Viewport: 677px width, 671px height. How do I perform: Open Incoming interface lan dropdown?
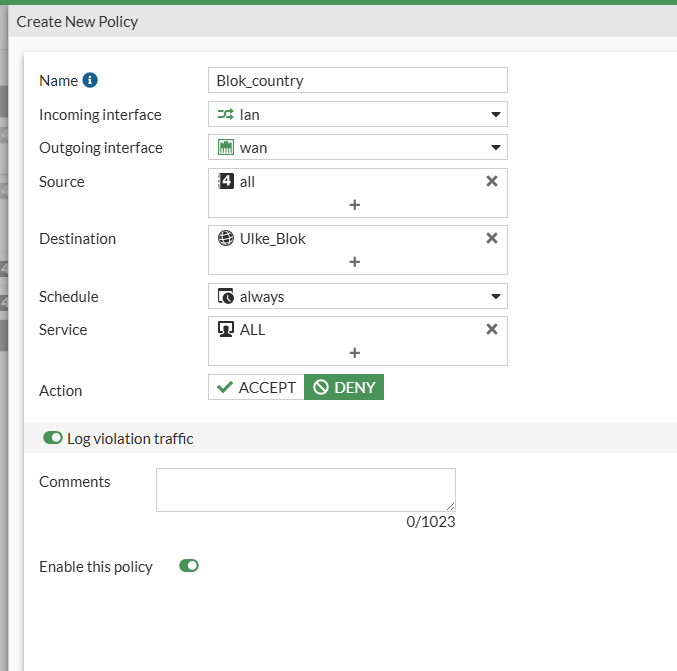click(x=358, y=114)
